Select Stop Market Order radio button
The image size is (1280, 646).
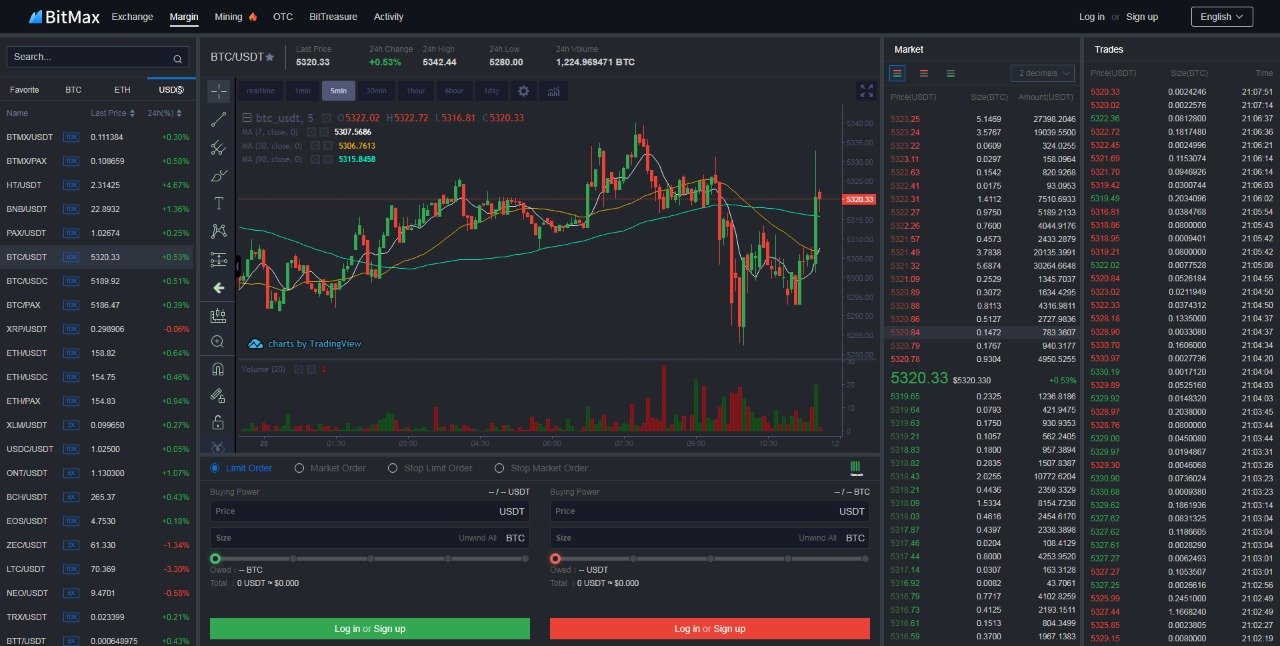tap(499, 468)
